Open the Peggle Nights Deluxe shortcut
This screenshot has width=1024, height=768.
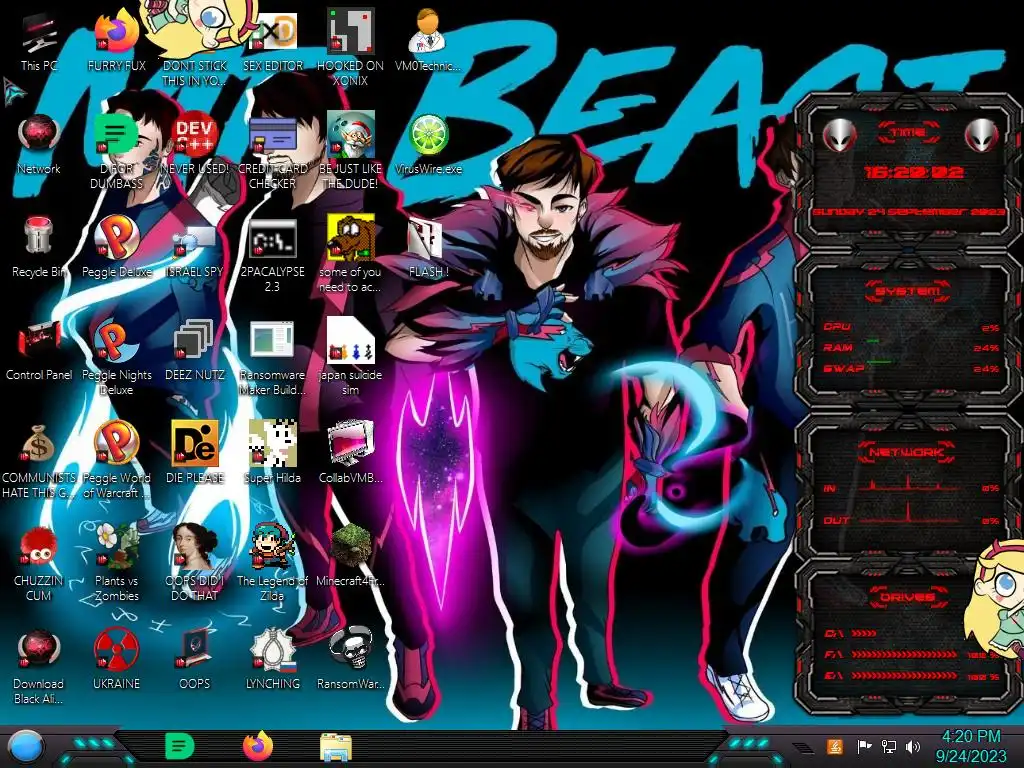(116, 358)
